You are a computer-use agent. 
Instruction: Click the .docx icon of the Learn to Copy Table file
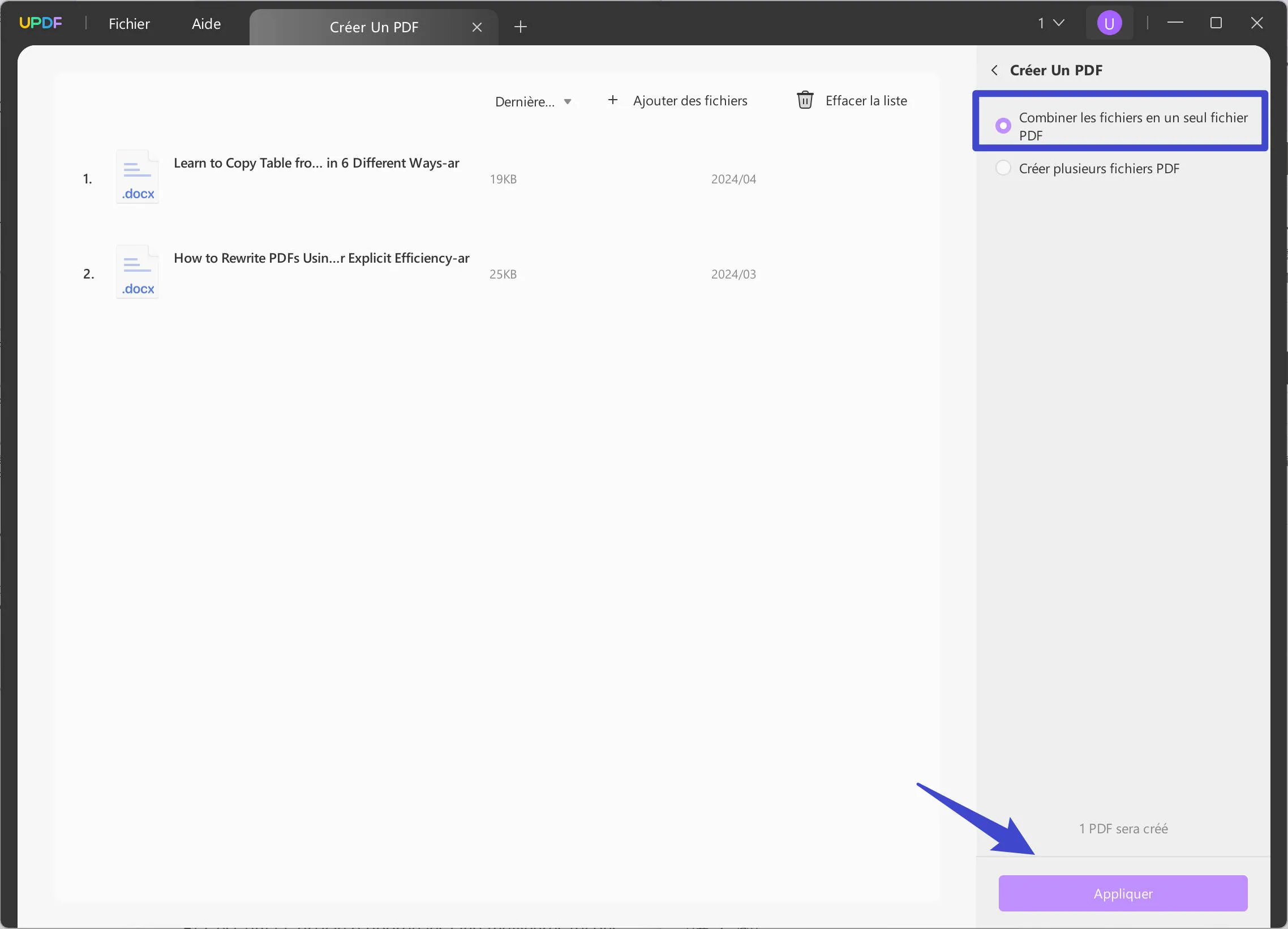[x=136, y=176]
